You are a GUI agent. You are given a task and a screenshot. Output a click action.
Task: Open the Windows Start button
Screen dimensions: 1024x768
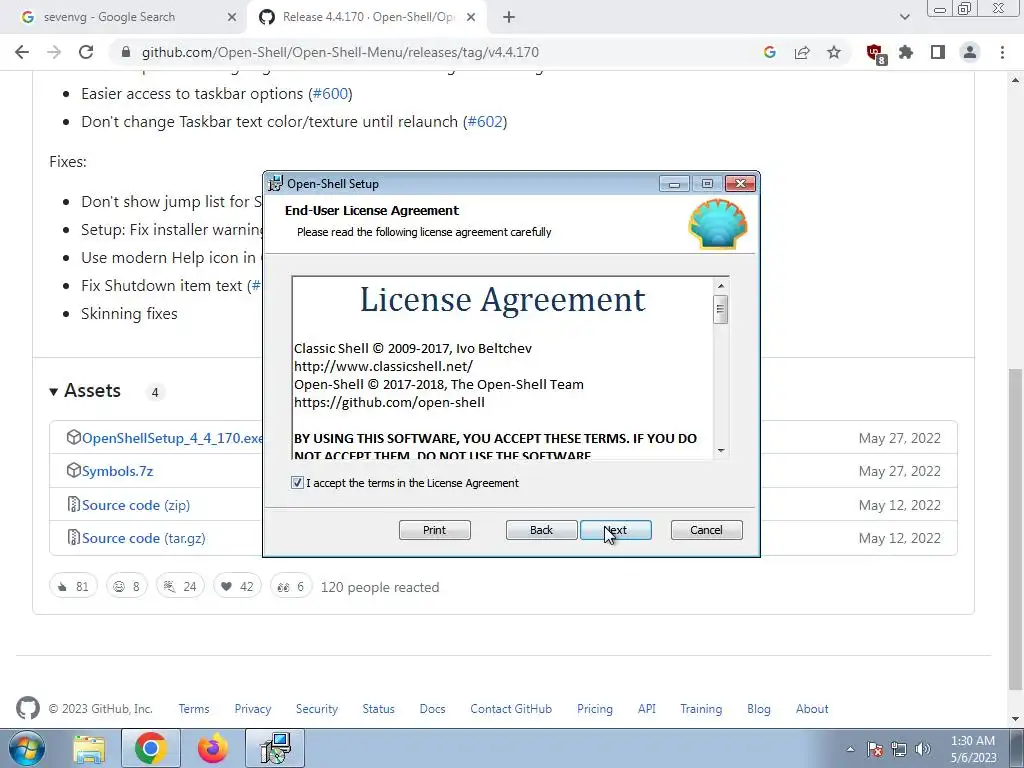[x=27, y=748]
